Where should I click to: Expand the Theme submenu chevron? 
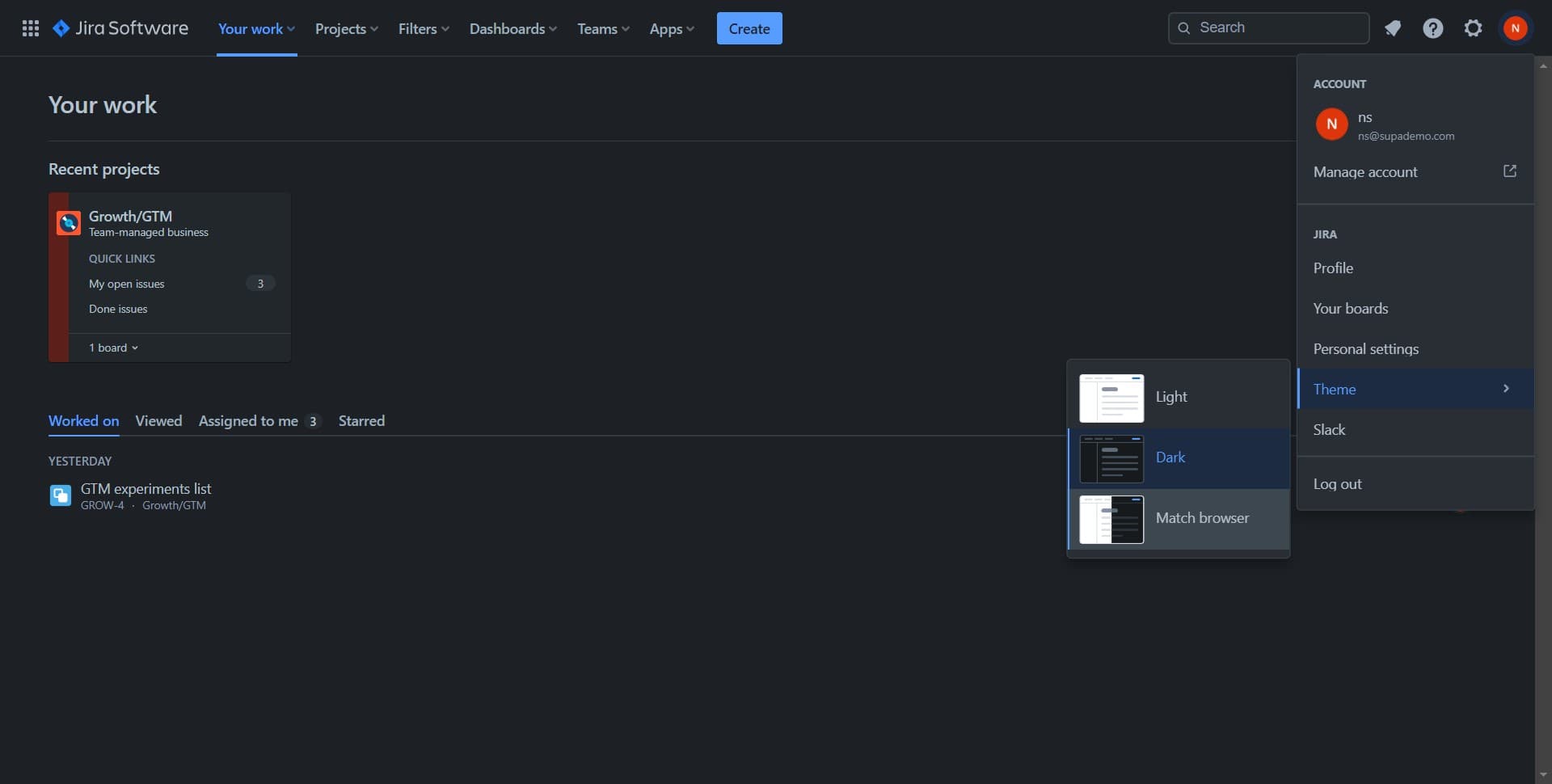[x=1506, y=388]
